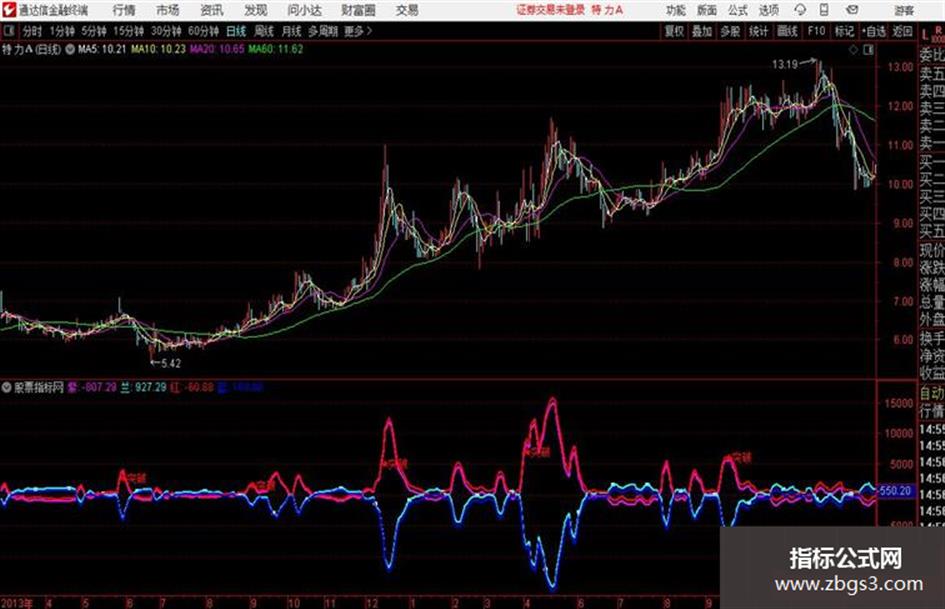945x609 pixels.
Task: Open the 交易 menu
Action: (407, 10)
